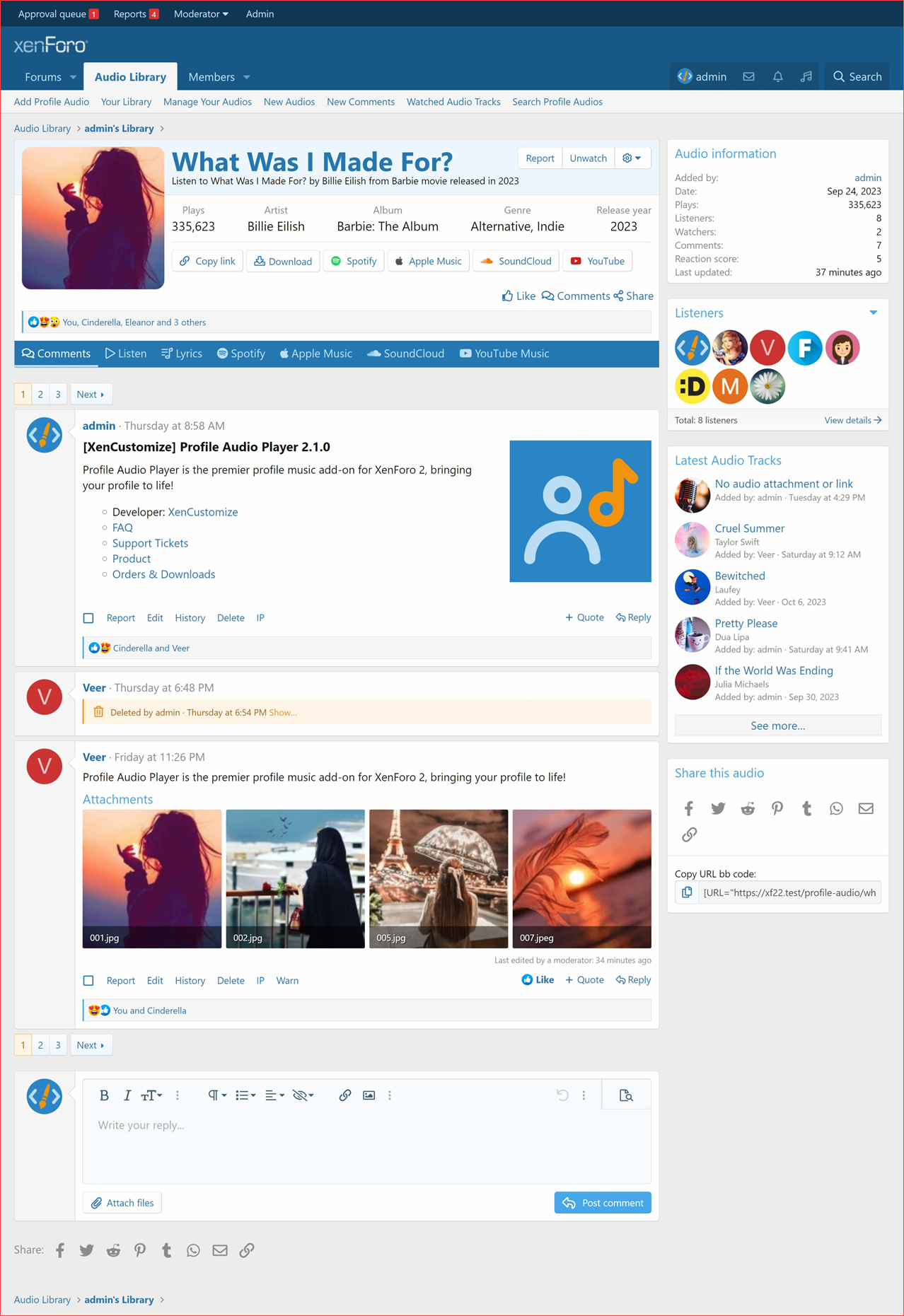Click the Post comment button

coord(603,1203)
